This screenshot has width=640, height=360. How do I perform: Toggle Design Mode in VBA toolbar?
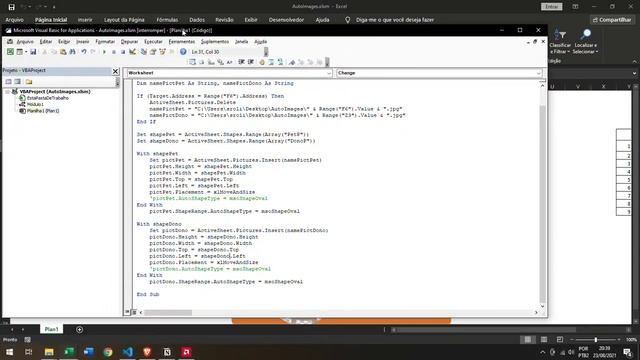pos(132,52)
